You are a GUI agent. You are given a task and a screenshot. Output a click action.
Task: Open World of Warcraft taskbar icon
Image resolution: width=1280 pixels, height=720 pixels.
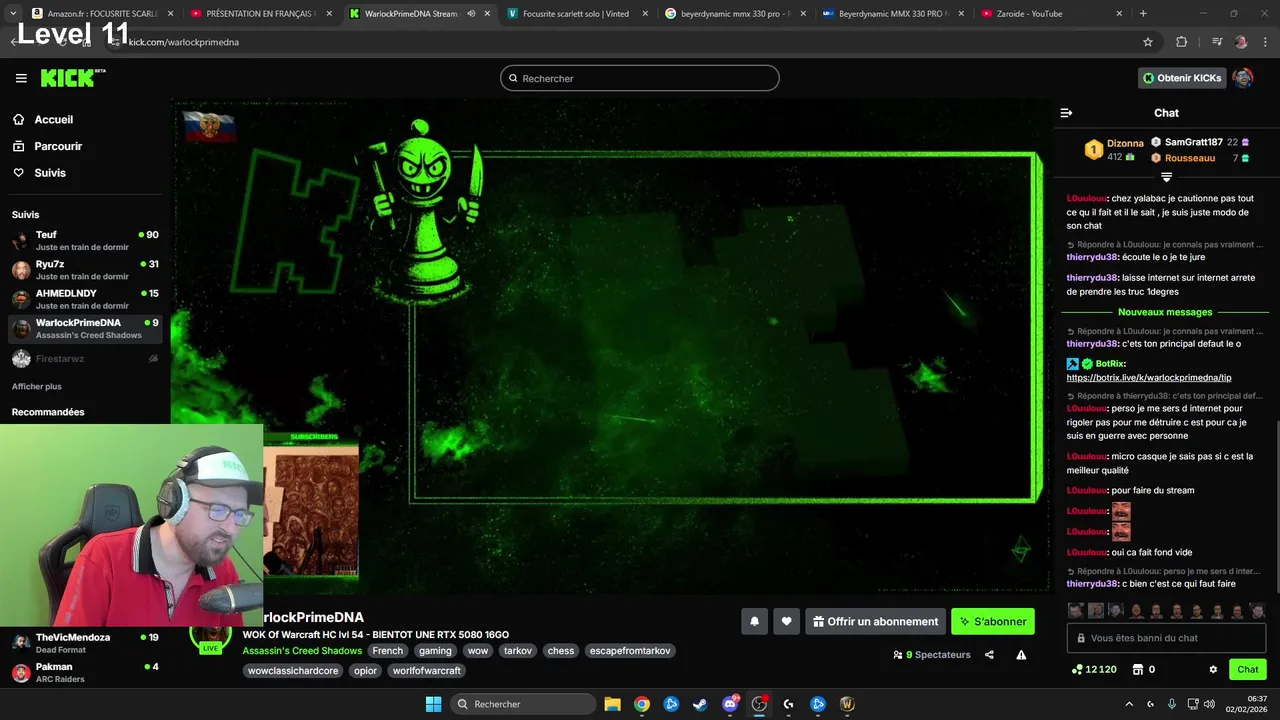(x=847, y=704)
